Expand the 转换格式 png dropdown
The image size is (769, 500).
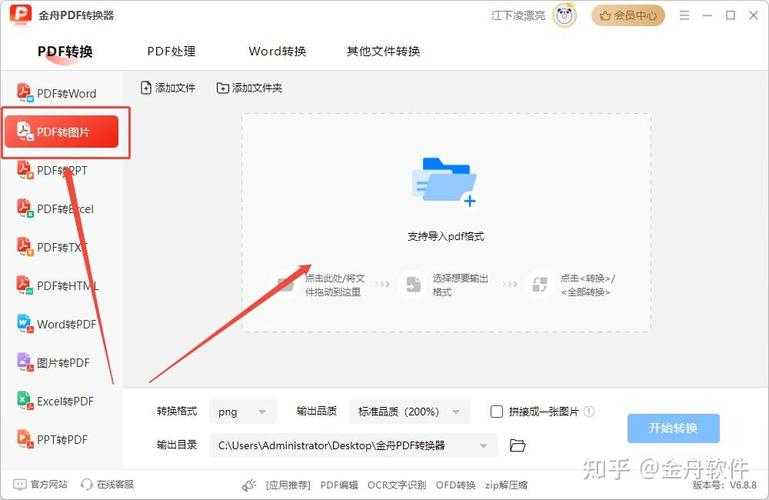[x=245, y=411]
